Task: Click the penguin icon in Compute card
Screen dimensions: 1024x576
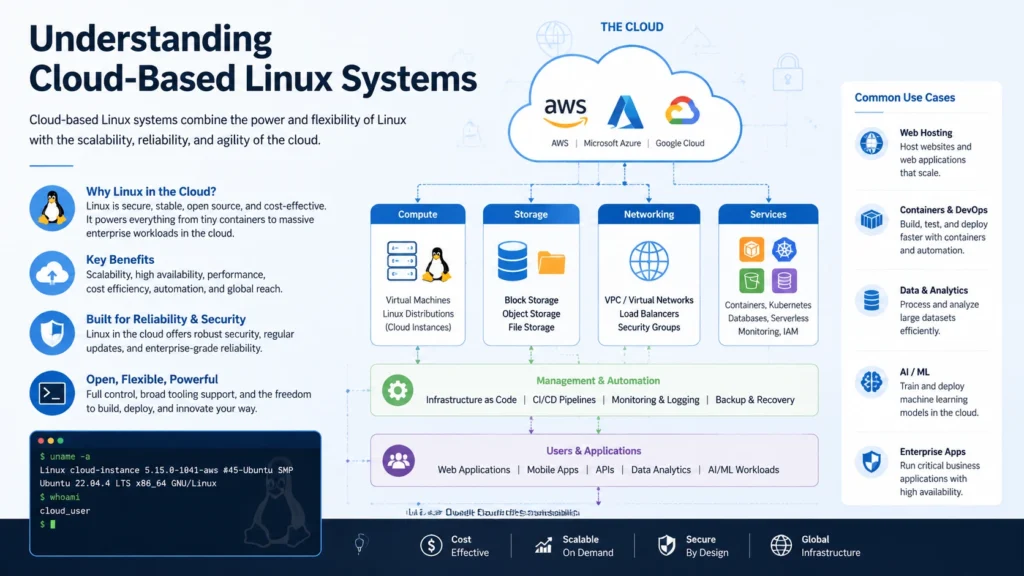Action: (437, 264)
